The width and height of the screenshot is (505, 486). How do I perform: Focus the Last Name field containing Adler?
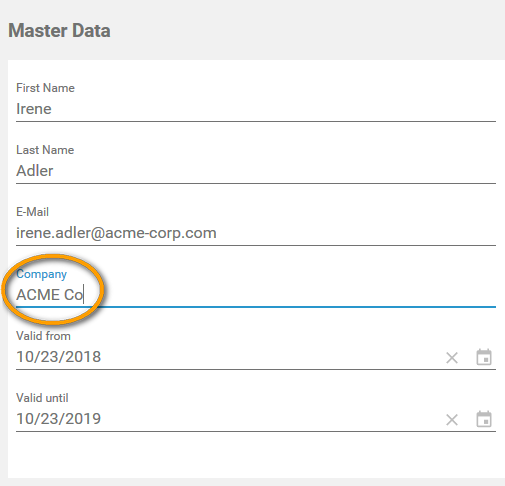click(256, 171)
